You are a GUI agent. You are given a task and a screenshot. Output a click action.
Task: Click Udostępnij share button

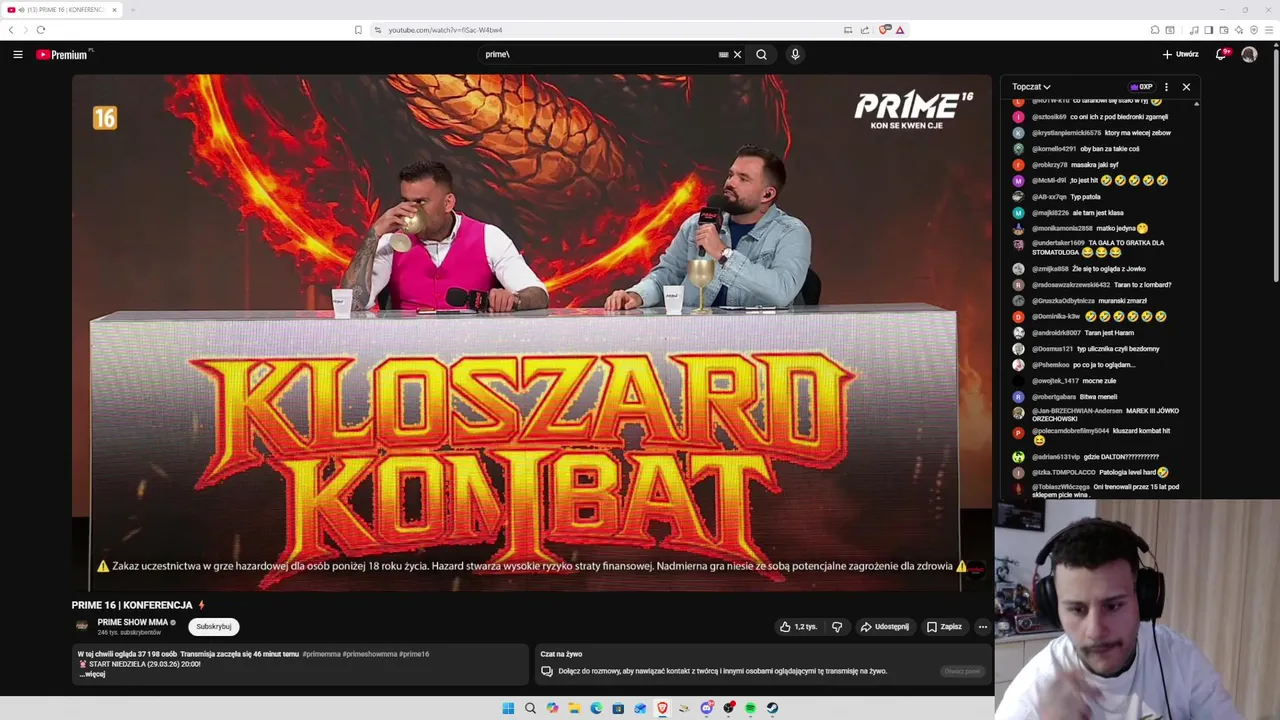(x=885, y=627)
